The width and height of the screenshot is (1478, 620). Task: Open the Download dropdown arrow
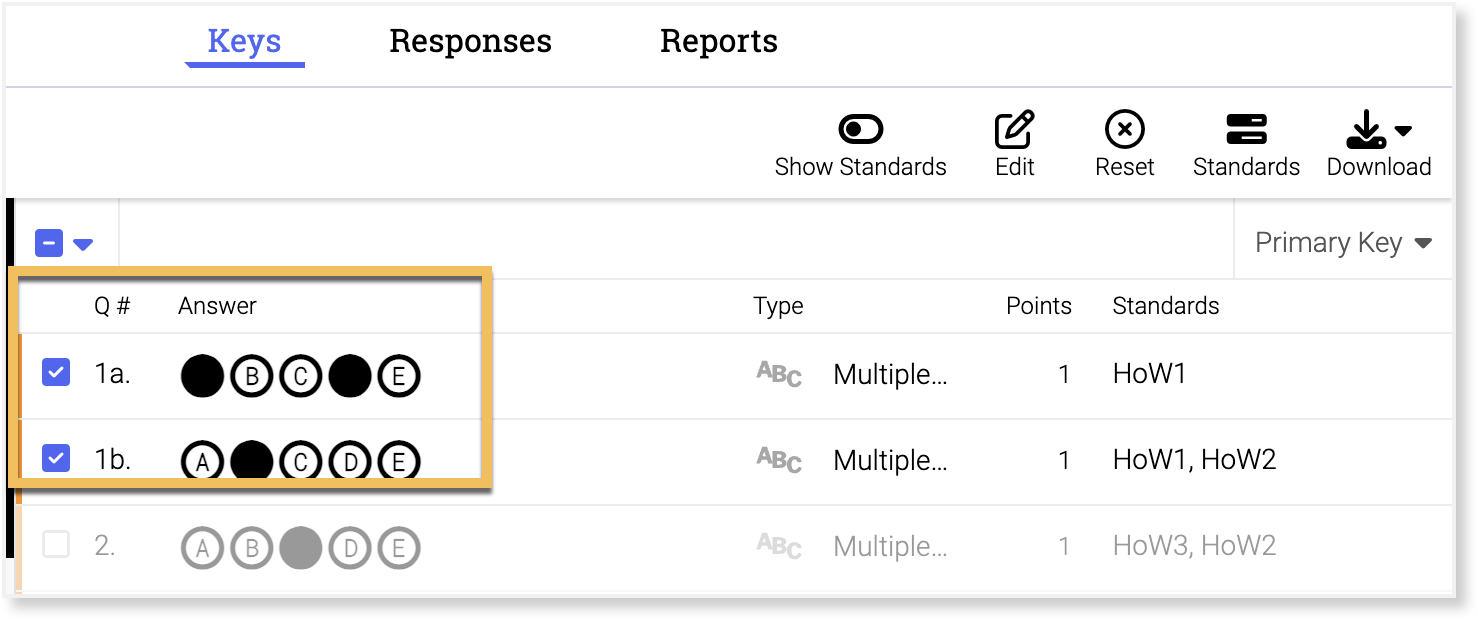(x=1403, y=130)
